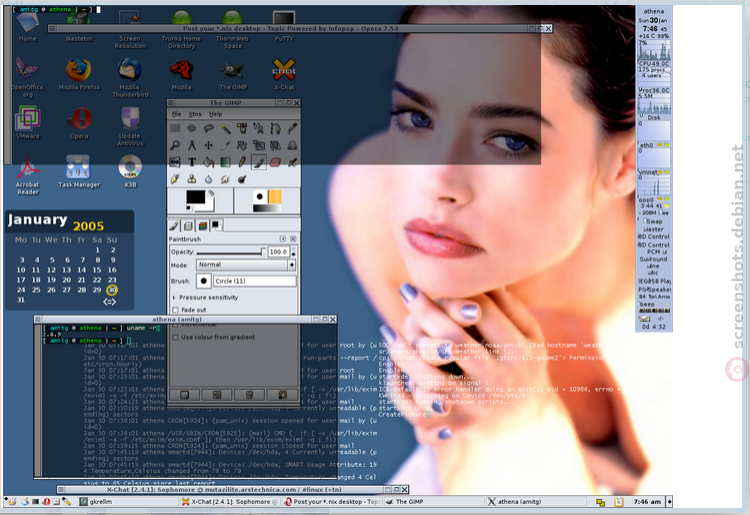Switch to the foreground/background colours dock tab

click(216, 226)
